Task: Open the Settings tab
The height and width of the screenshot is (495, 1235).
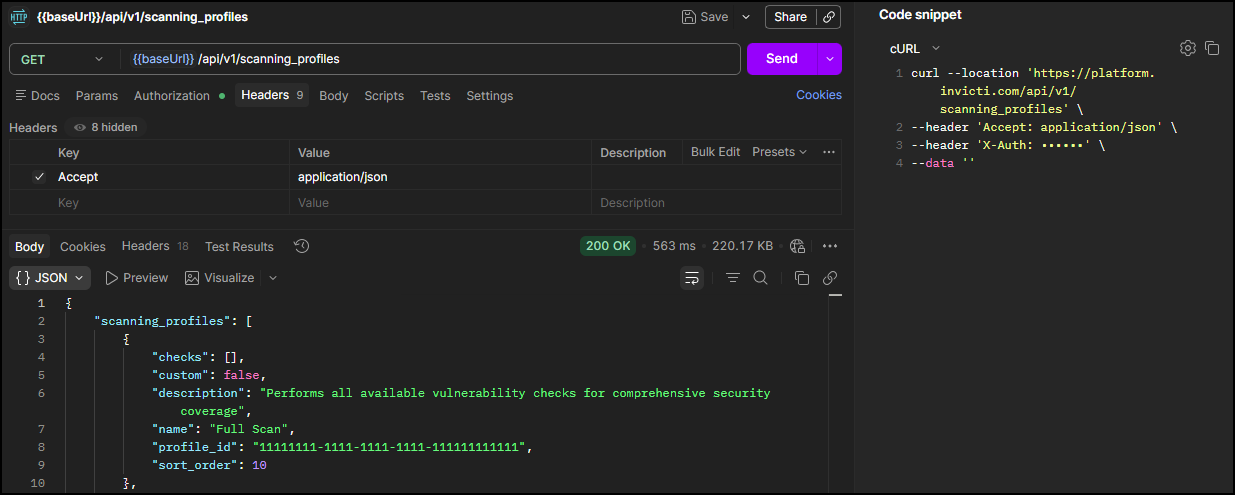Action: click(490, 96)
